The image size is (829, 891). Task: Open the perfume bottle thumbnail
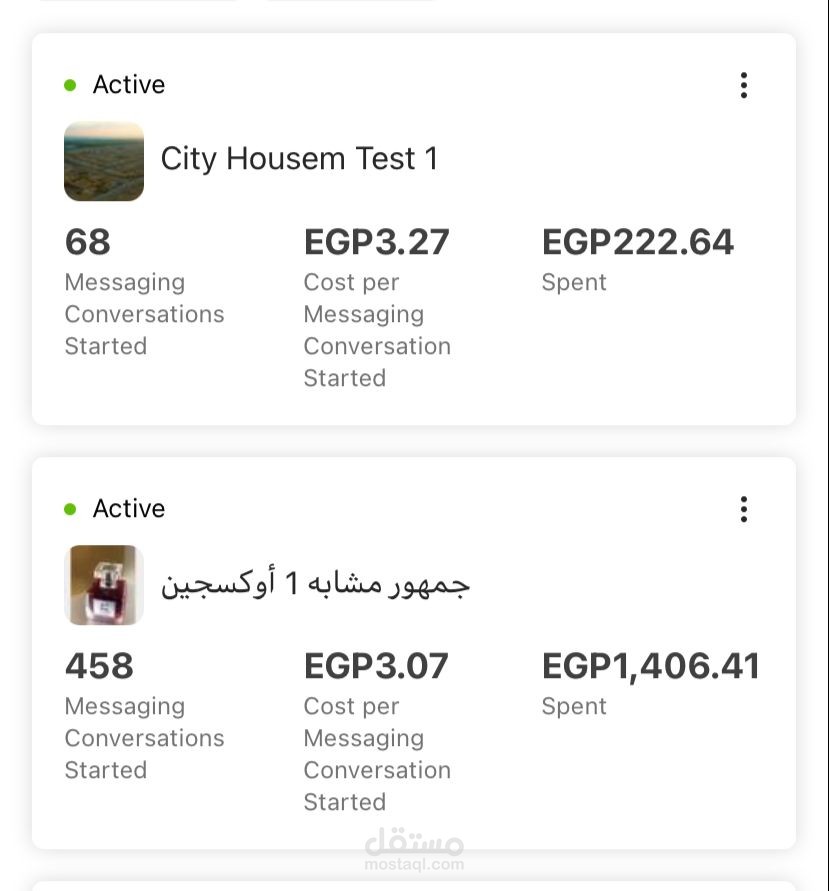point(104,585)
